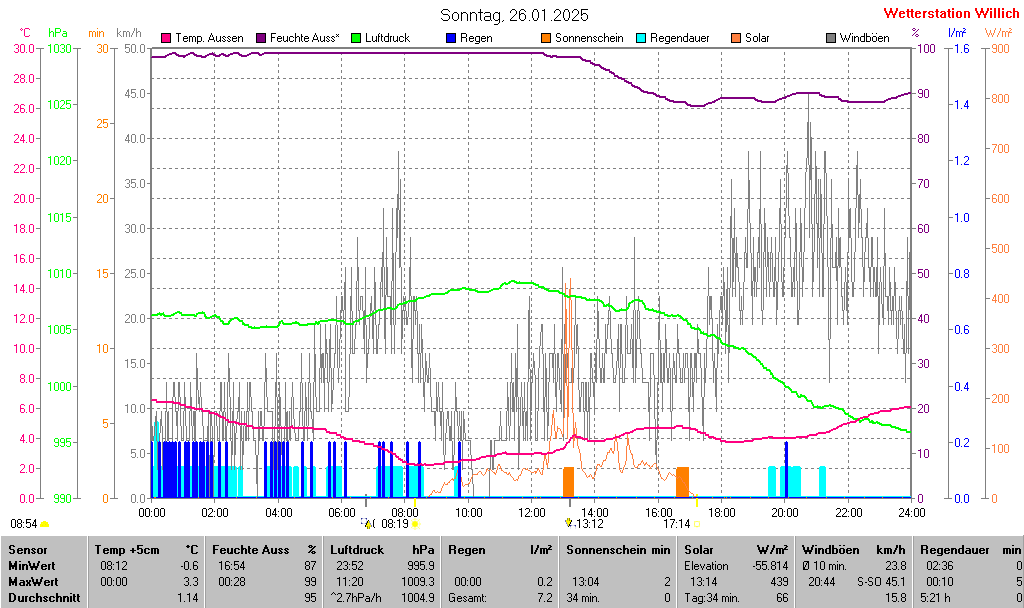Click the pink Temp. Aussen legend swatch

pyautogui.click(x=167, y=38)
